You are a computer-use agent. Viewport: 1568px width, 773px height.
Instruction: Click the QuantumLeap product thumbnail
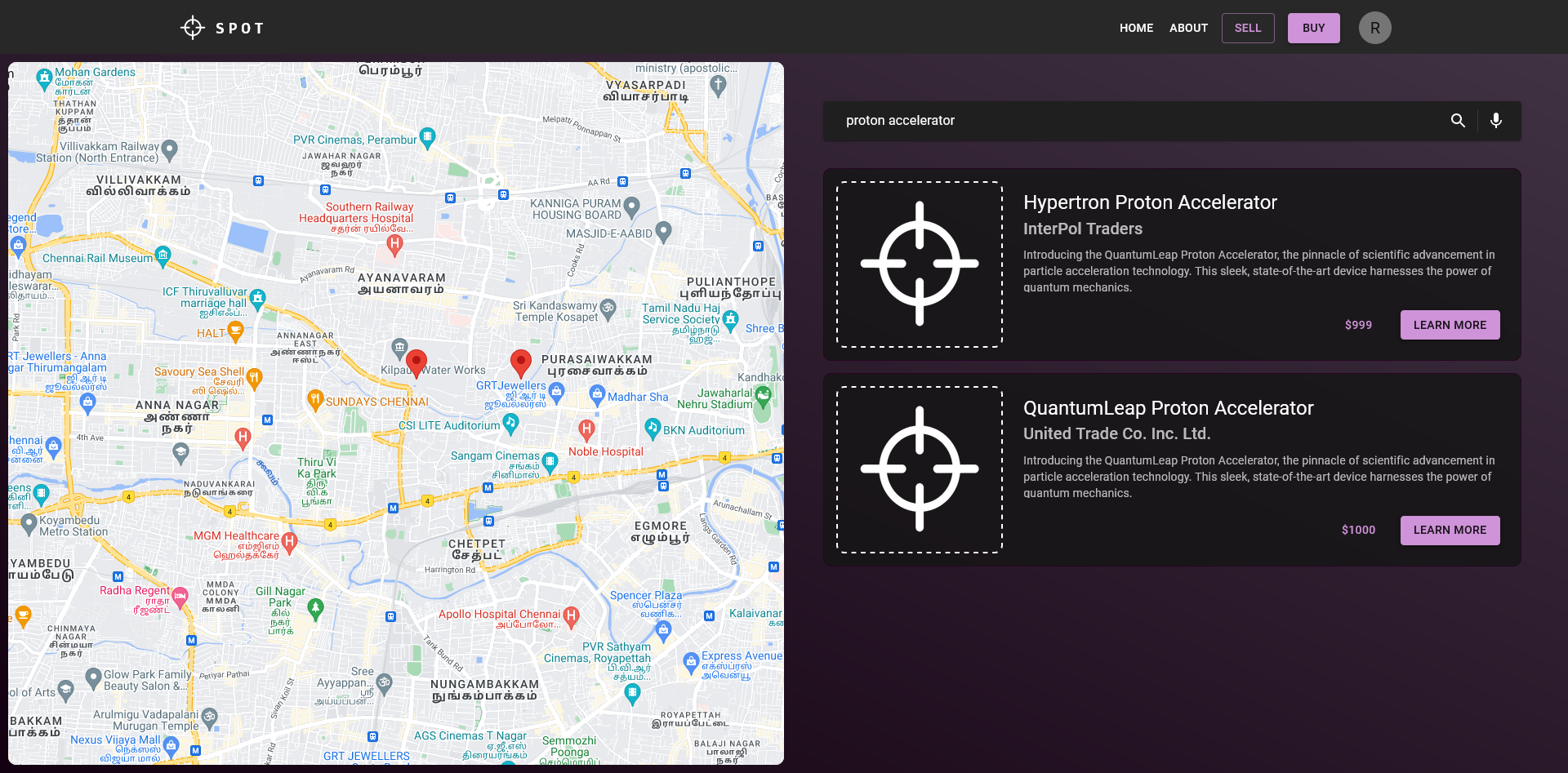[x=920, y=469]
